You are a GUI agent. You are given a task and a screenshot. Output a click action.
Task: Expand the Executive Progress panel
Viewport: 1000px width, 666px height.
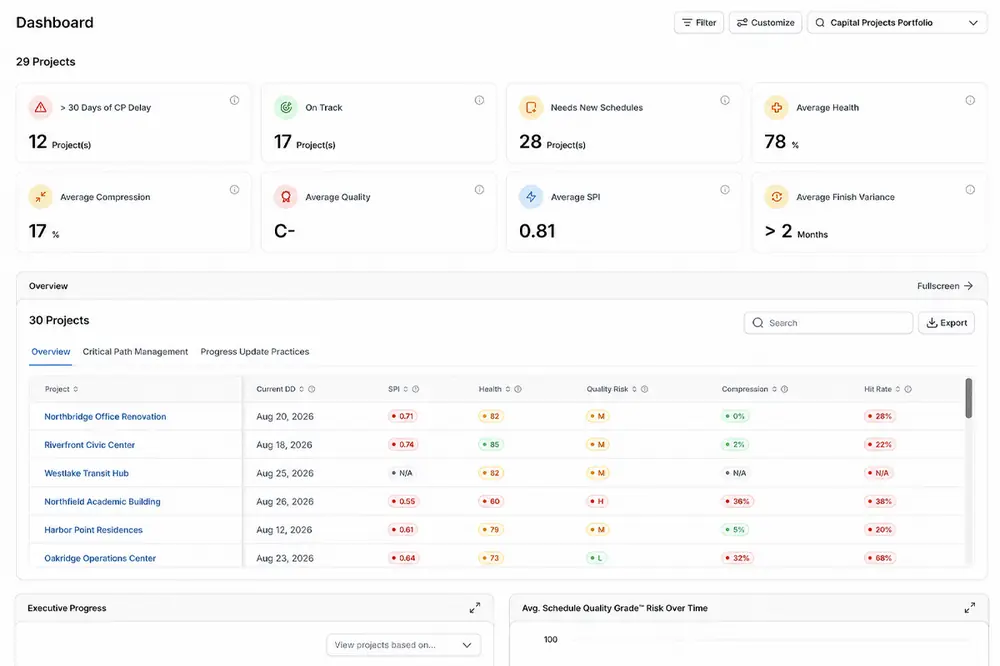(474, 608)
